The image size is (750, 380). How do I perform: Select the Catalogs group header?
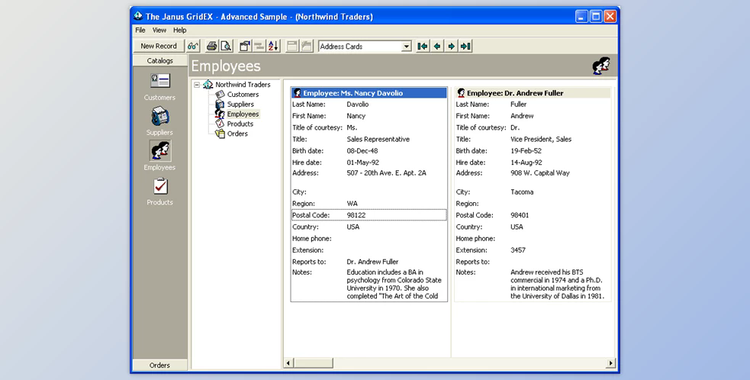(x=160, y=61)
